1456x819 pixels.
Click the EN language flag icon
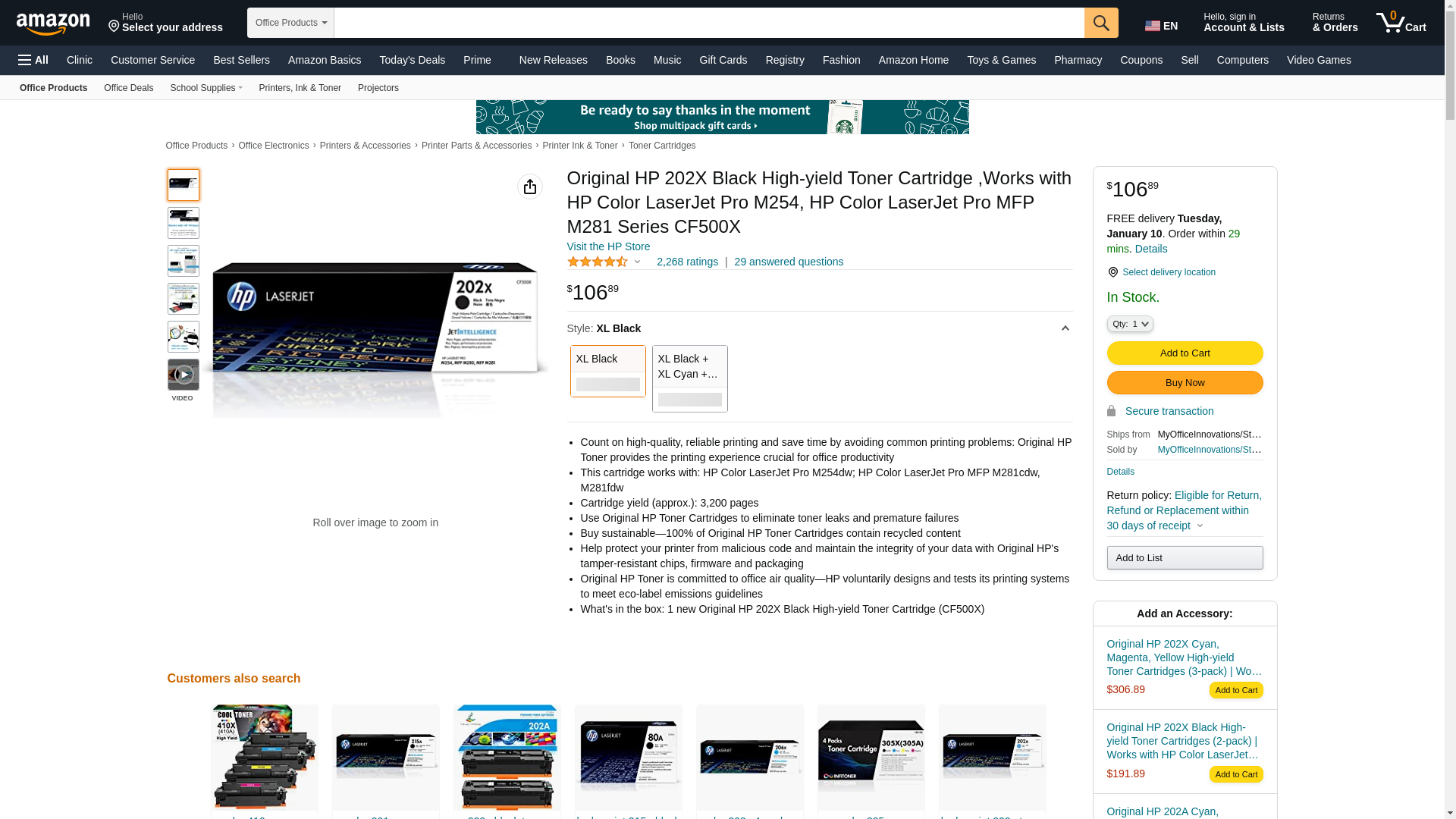1153,26
